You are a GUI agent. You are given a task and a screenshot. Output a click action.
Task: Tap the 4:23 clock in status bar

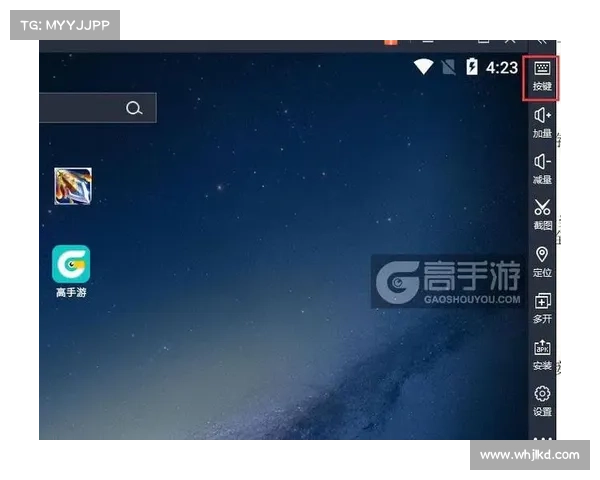[502, 67]
